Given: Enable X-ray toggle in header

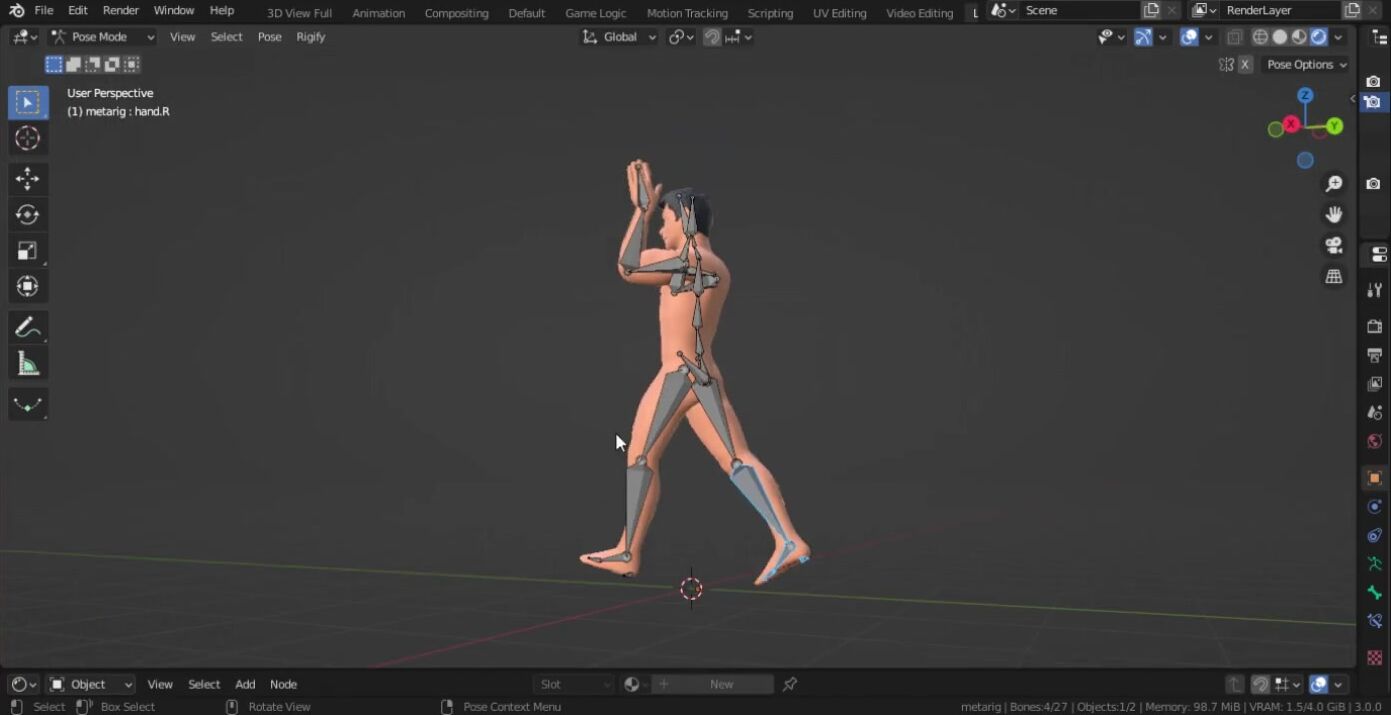Looking at the screenshot, I should (1234, 37).
